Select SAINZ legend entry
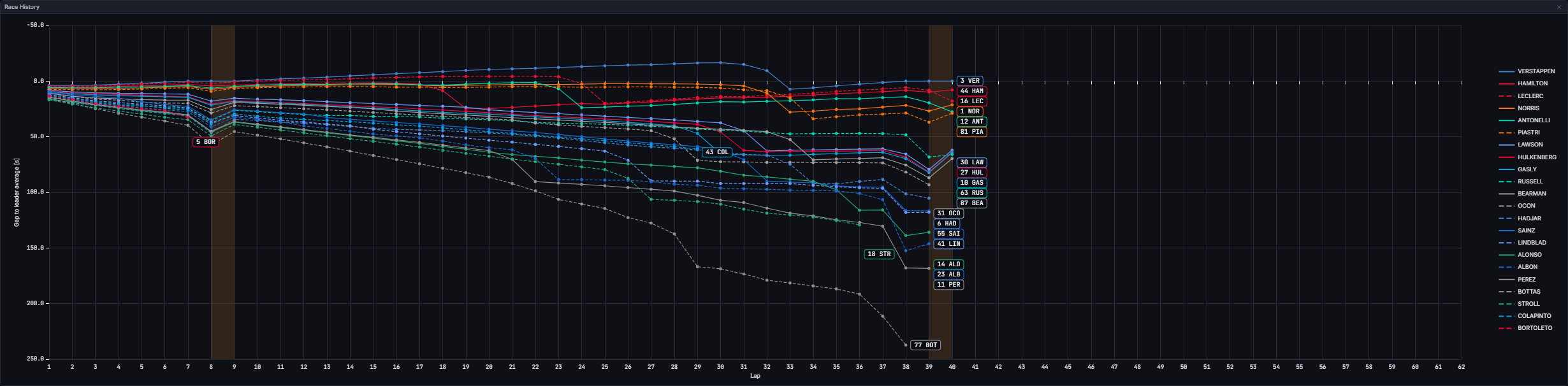This screenshot has height=386, width=1568. pyautogui.click(x=1516, y=231)
